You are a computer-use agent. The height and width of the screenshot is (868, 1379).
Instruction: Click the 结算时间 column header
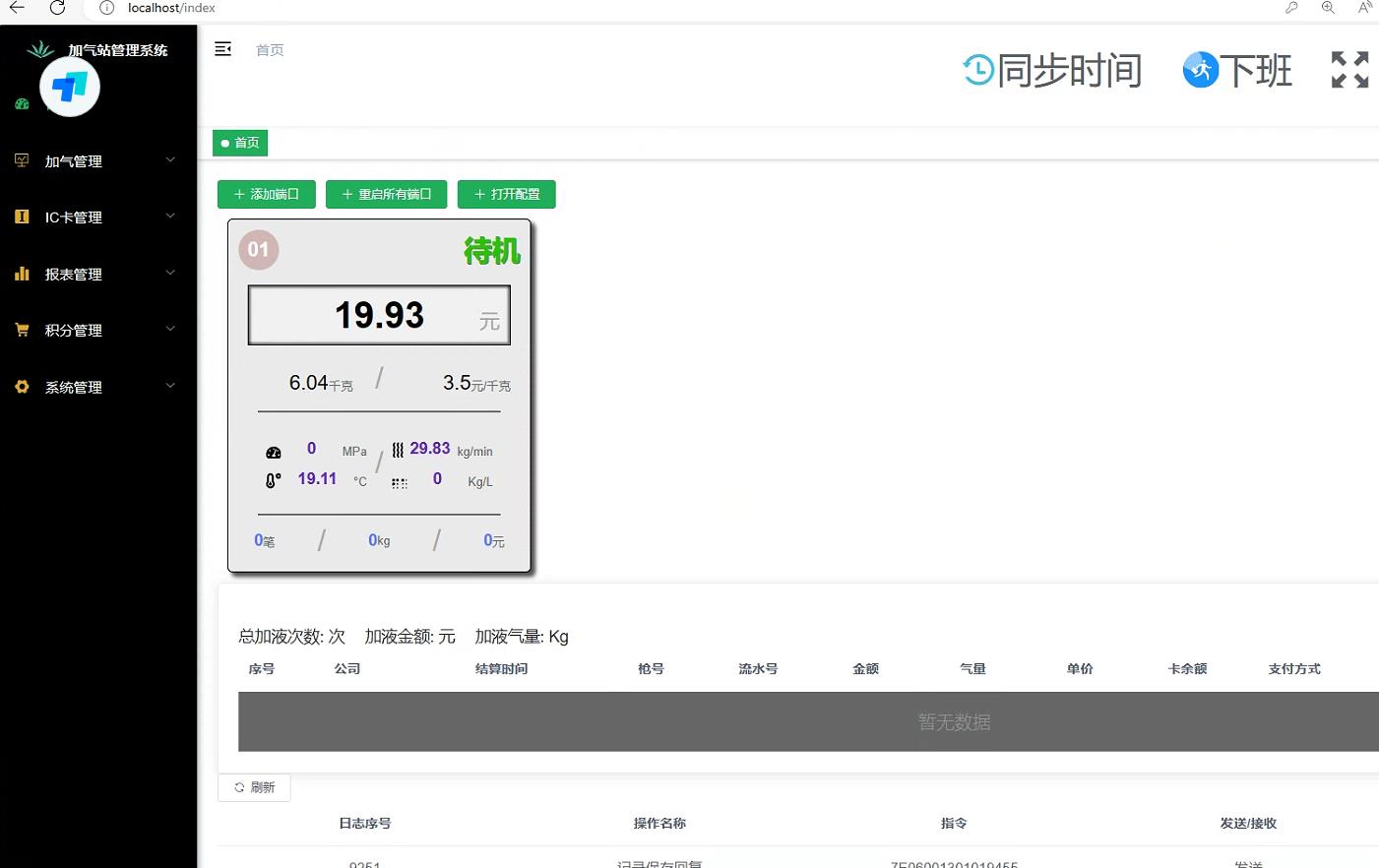pyautogui.click(x=502, y=669)
